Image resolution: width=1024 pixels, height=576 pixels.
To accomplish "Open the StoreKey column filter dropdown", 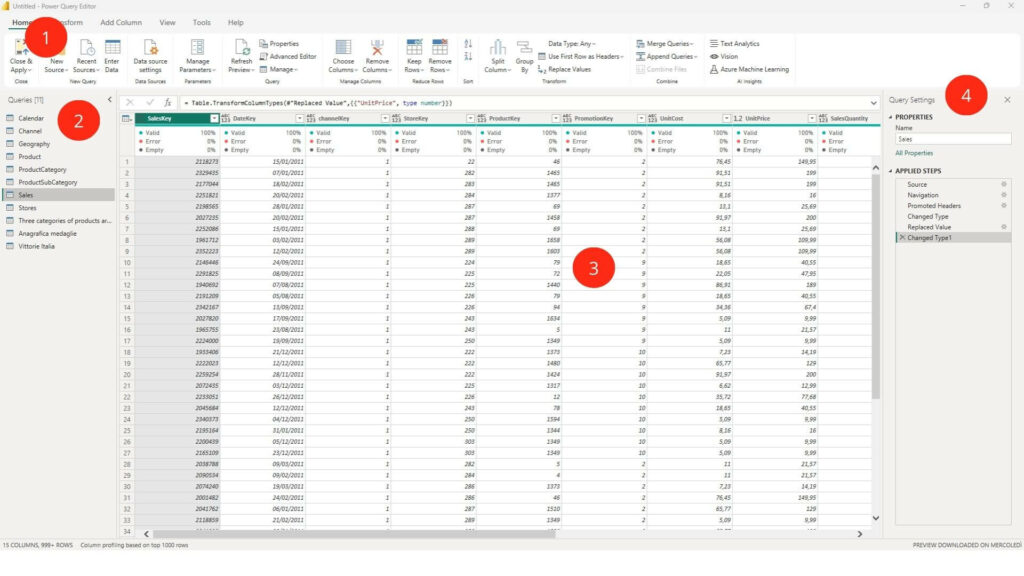I will pos(470,118).
